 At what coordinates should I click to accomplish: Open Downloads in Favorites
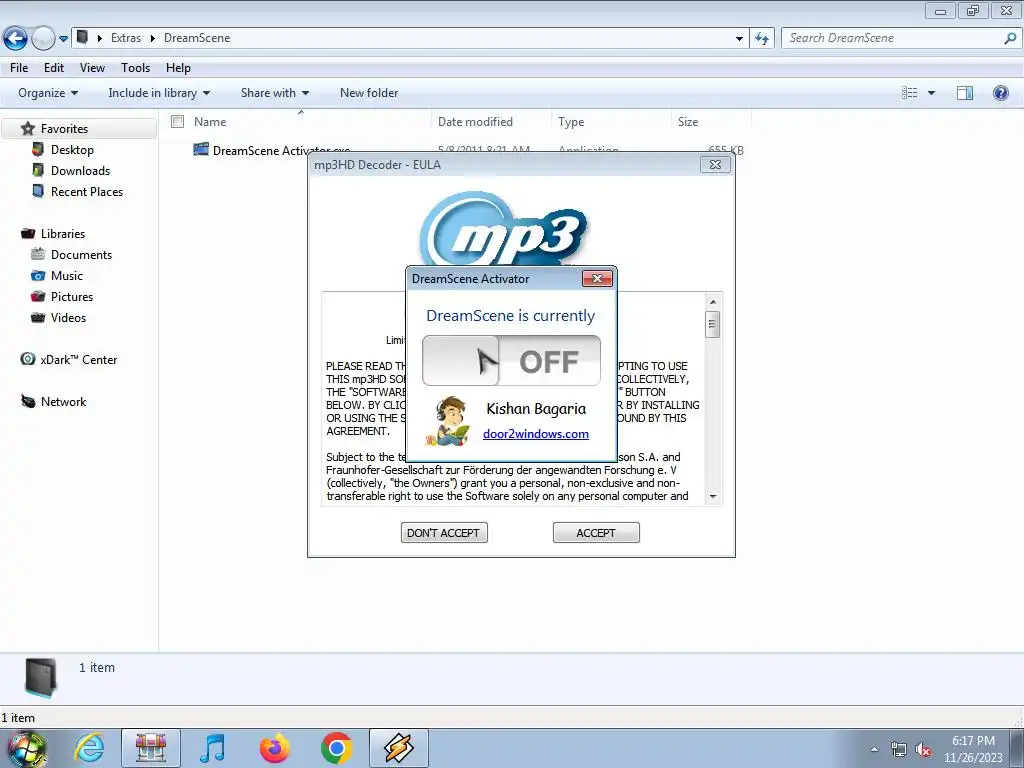pos(80,170)
